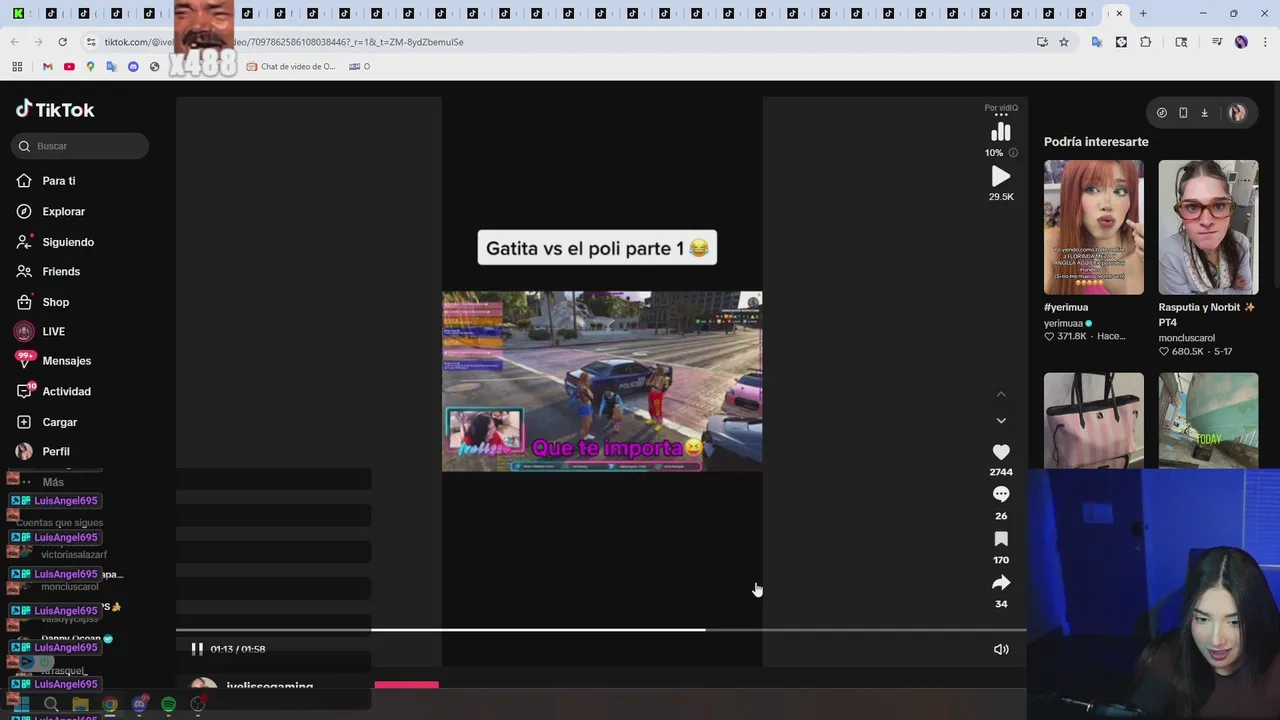Open Mensajes inbox
This screenshot has width=1280, height=720.
(x=53, y=361)
